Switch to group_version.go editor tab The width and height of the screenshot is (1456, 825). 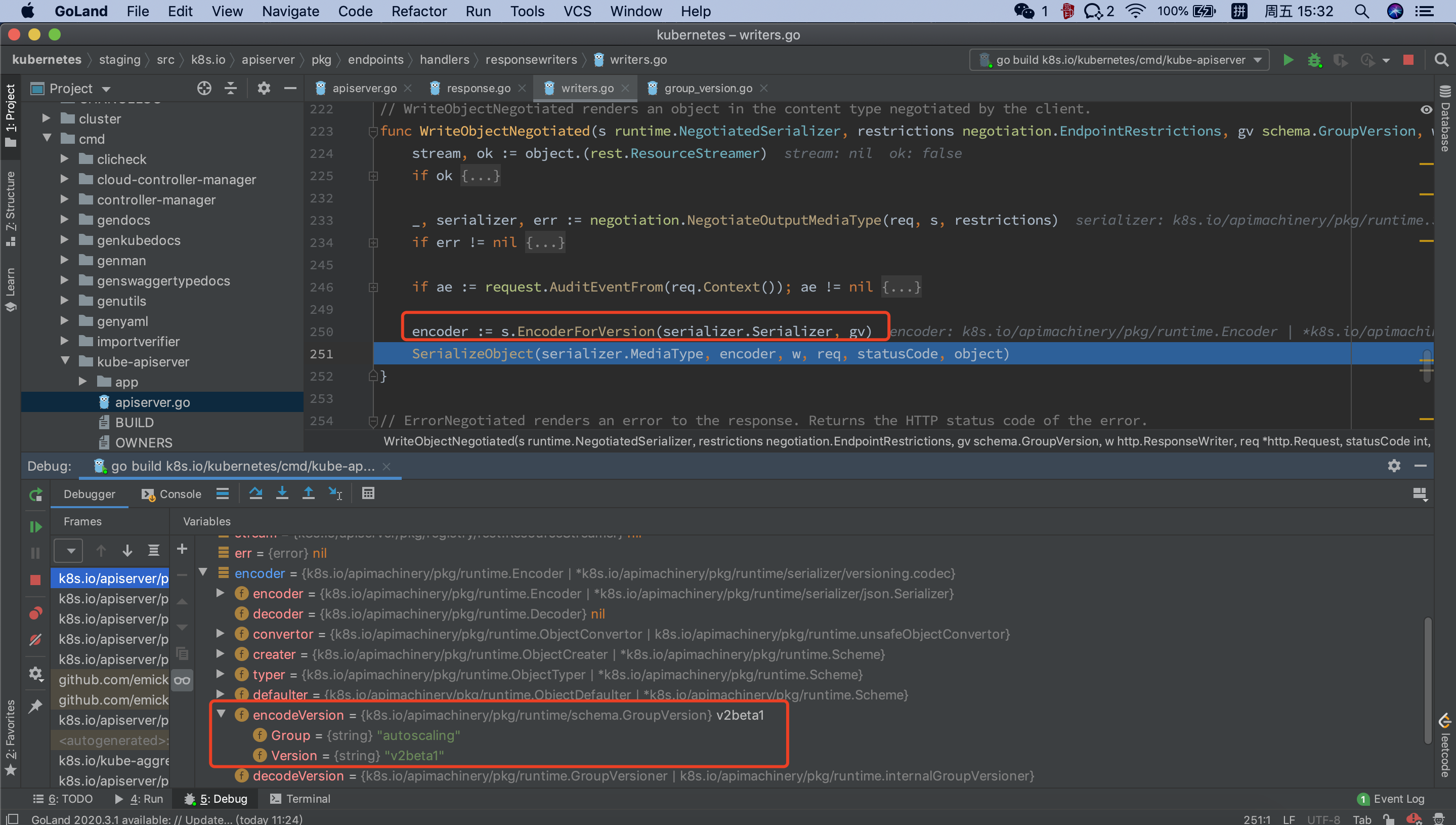pos(707,89)
